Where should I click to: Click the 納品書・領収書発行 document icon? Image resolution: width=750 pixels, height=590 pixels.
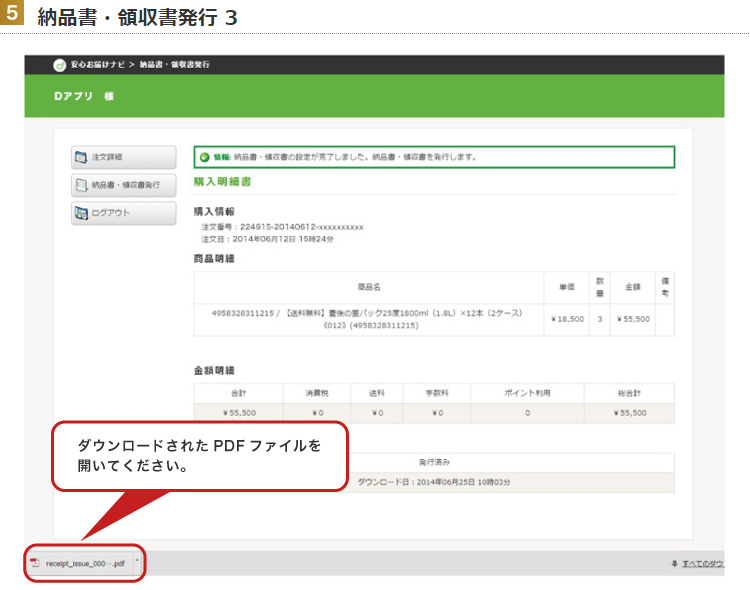[81, 185]
